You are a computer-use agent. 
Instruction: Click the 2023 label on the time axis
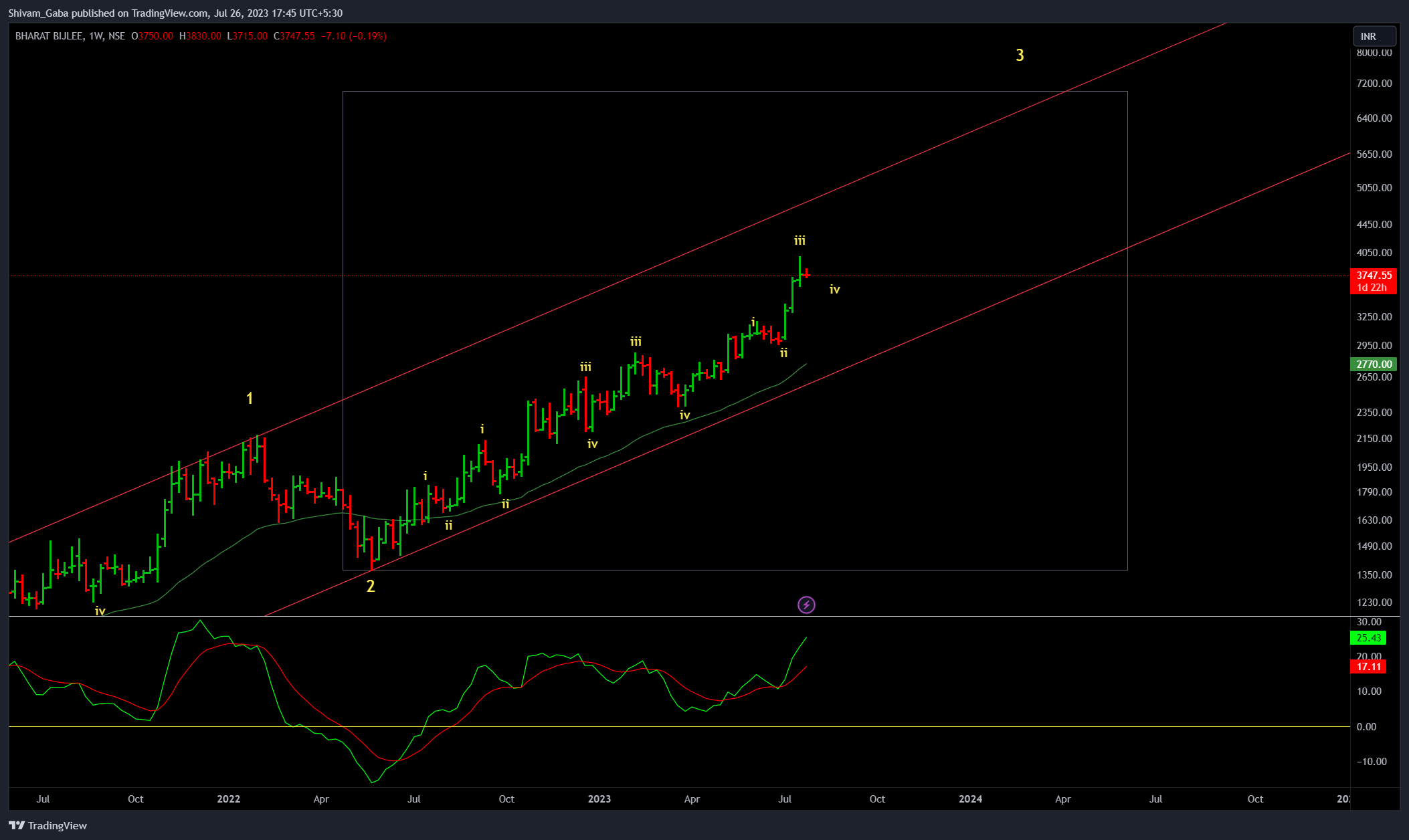pyautogui.click(x=599, y=799)
